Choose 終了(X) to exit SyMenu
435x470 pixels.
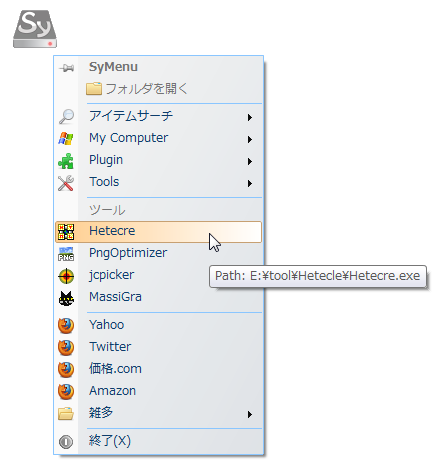click(159, 441)
